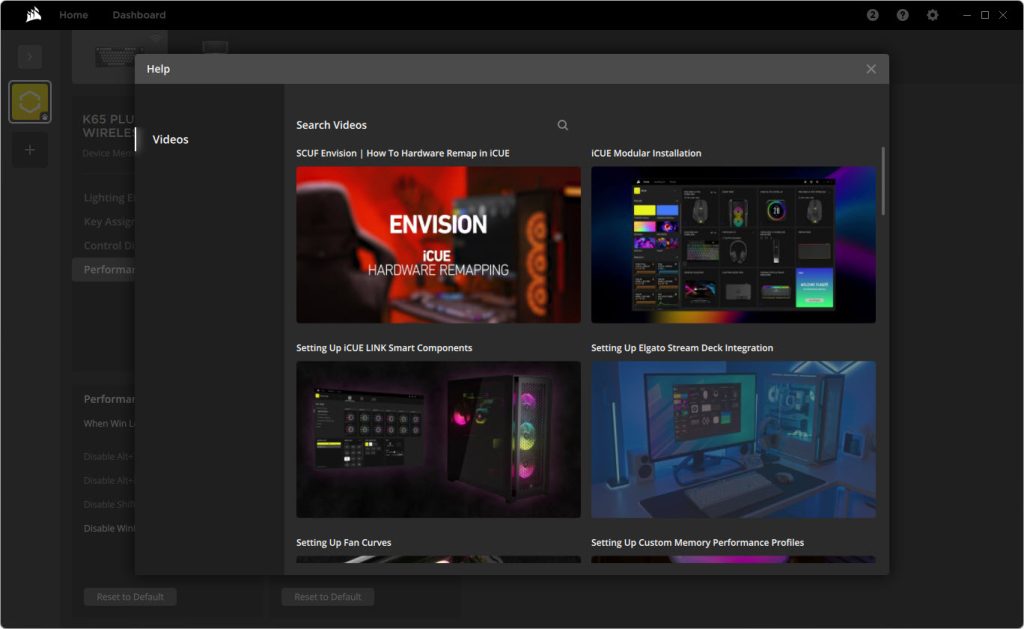Viewport: 1024px width, 629px height.
Task: Minimize the iCUE window
Action: coord(967,14)
